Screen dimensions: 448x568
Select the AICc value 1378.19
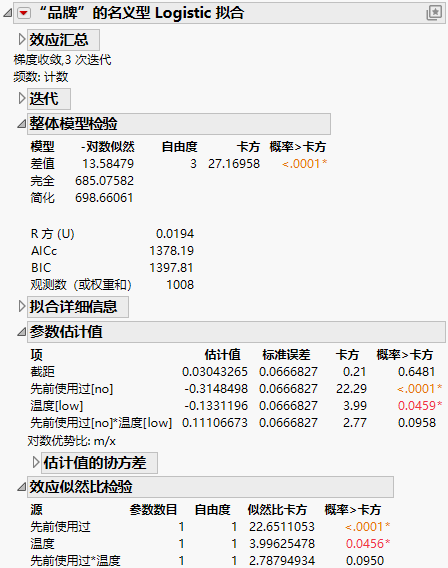point(172,251)
